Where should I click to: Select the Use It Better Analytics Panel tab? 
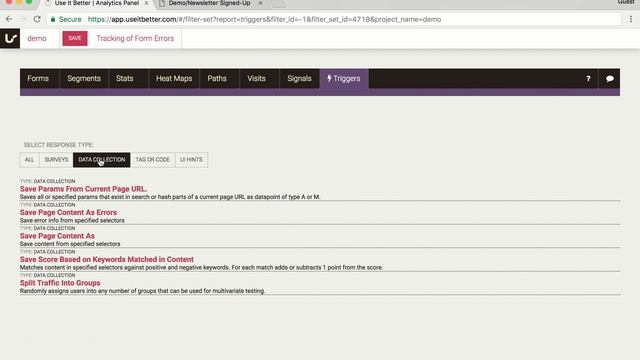[x=97, y=3]
